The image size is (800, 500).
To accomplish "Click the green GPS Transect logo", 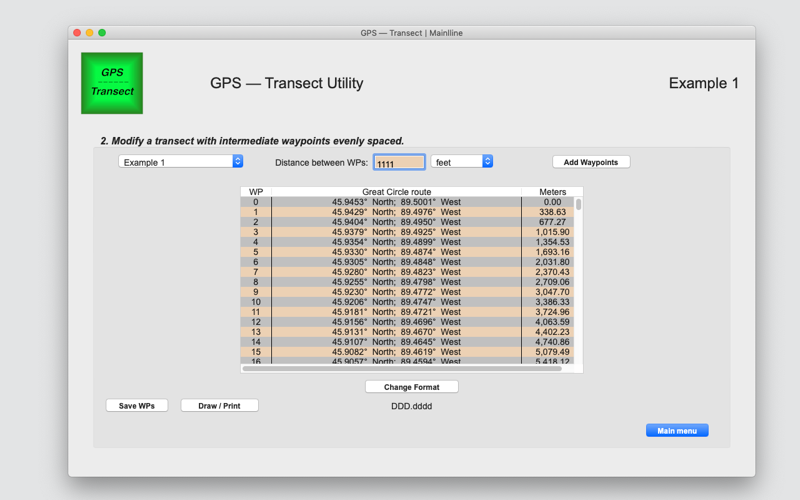I will [112, 83].
